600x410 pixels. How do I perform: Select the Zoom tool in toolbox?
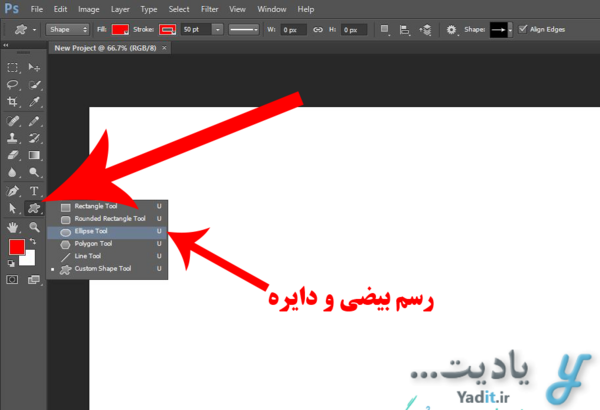point(34,227)
